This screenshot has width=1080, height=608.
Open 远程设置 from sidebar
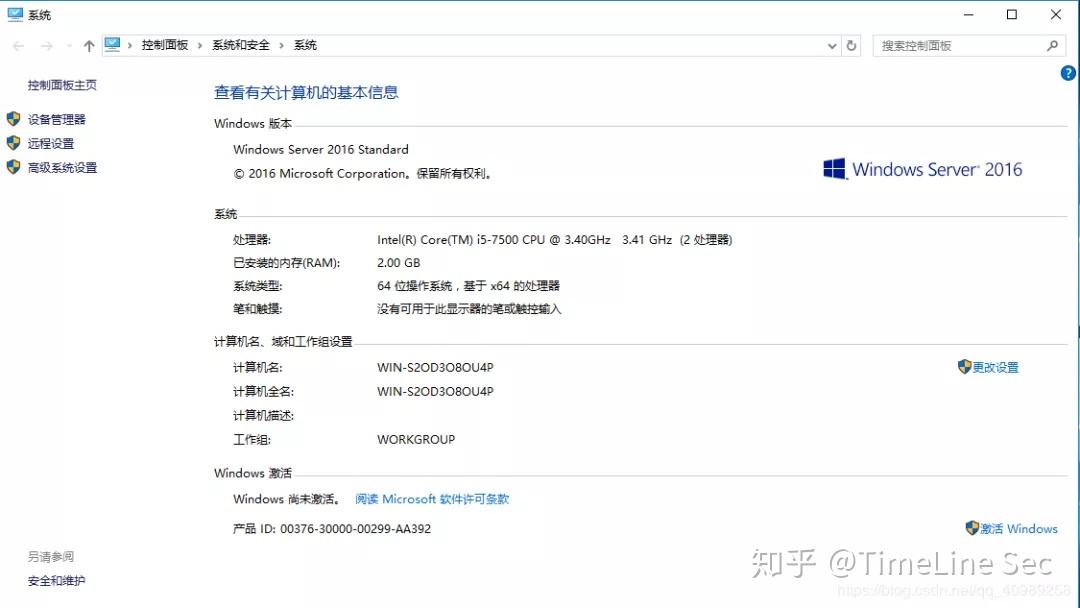tap(51, 143)
